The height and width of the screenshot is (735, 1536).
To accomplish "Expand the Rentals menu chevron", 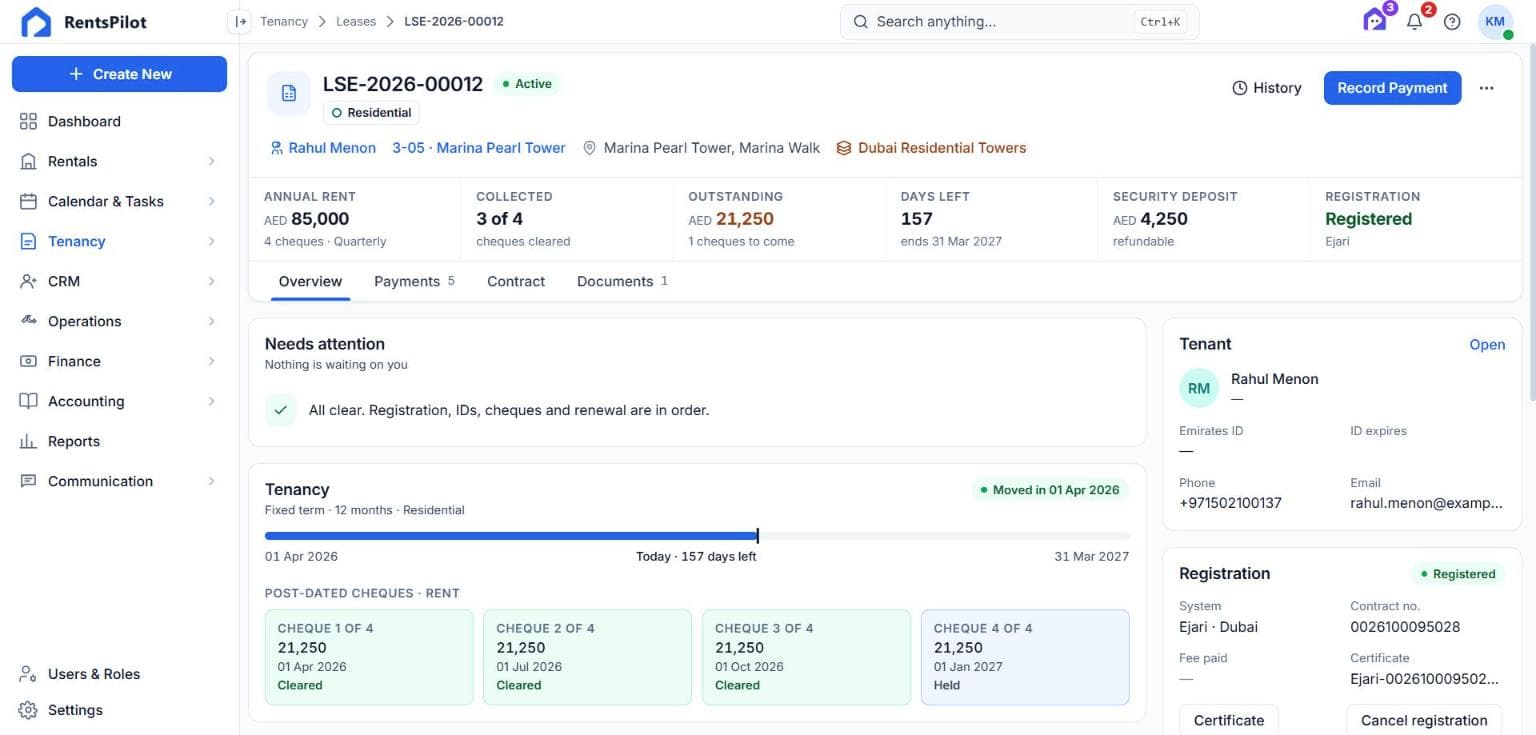I will 211,161.
